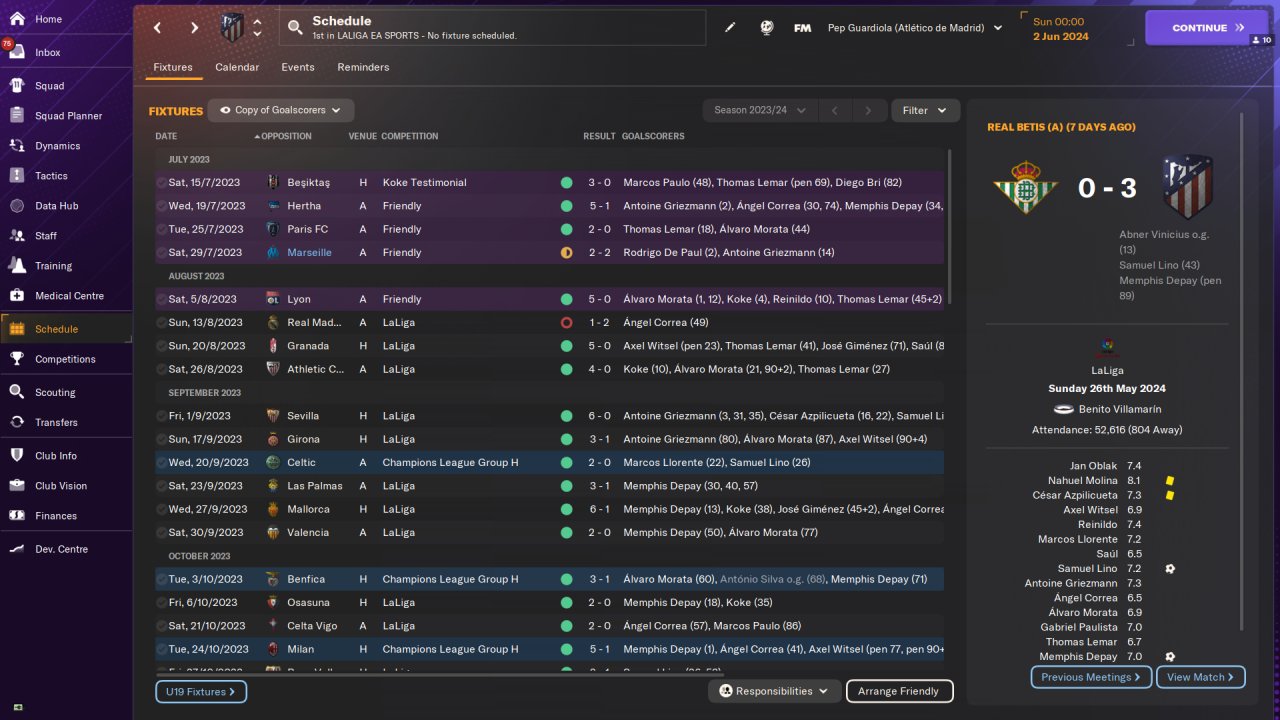The width and height of the screenshot is (1280, 720).
Task: Open the Finances money icon
Action: coord(17,516)
